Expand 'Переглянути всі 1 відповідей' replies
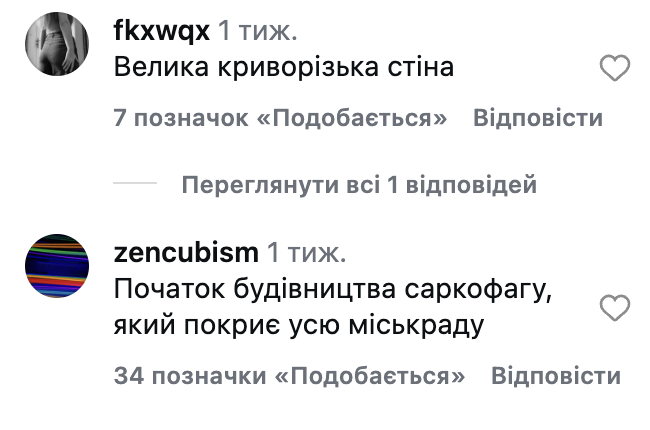This screenshot has height=430, width=650. point(359,185)
